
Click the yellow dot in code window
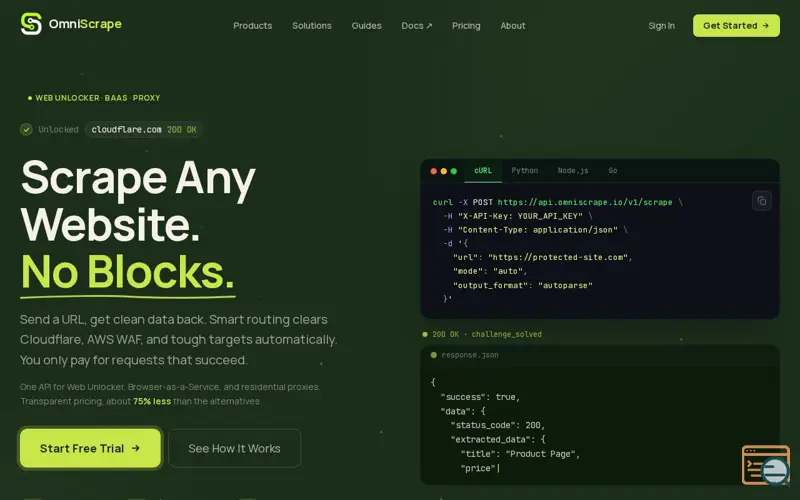[x=444, y=171]
